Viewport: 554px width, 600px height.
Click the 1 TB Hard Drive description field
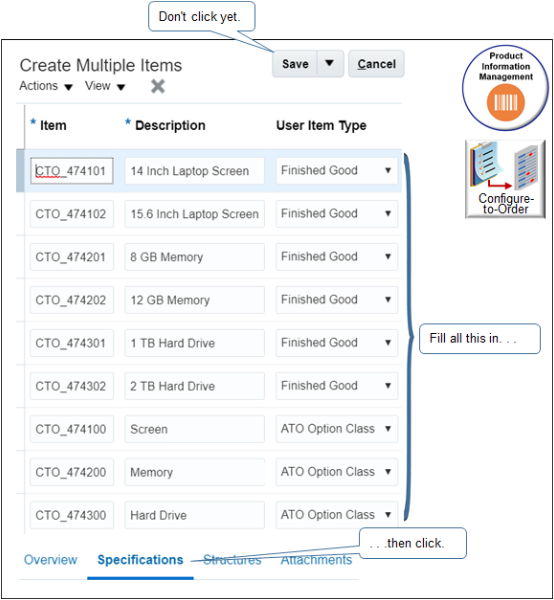(194, 343)
